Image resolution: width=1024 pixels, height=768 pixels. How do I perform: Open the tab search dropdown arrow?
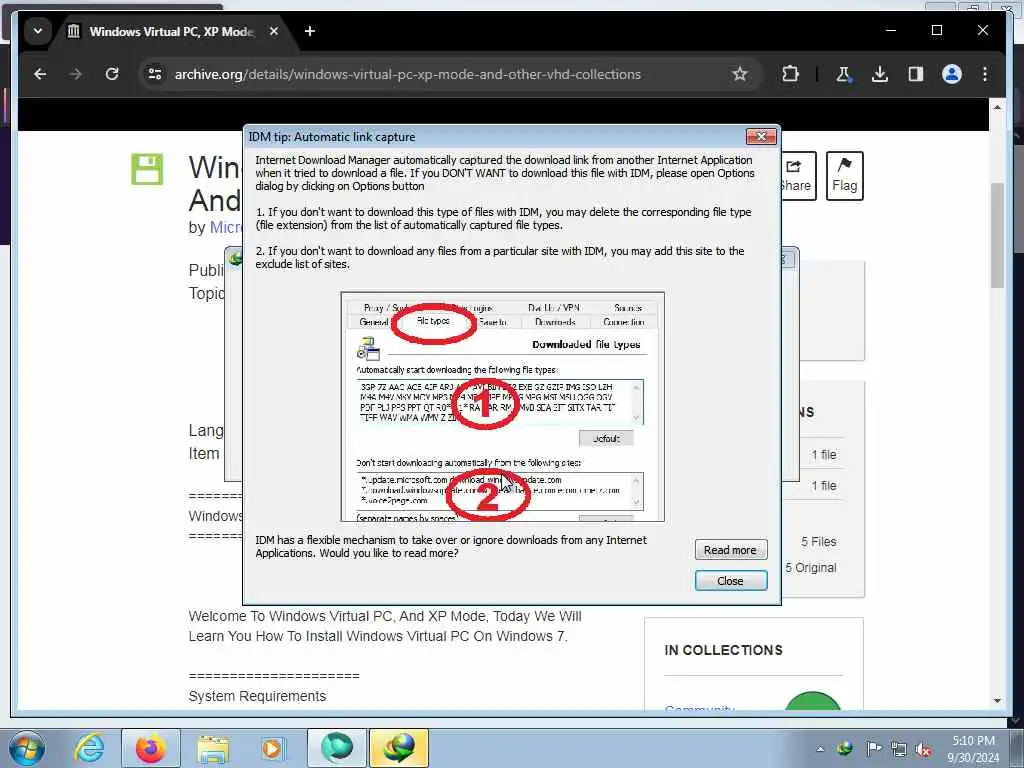tap(38, 31)
